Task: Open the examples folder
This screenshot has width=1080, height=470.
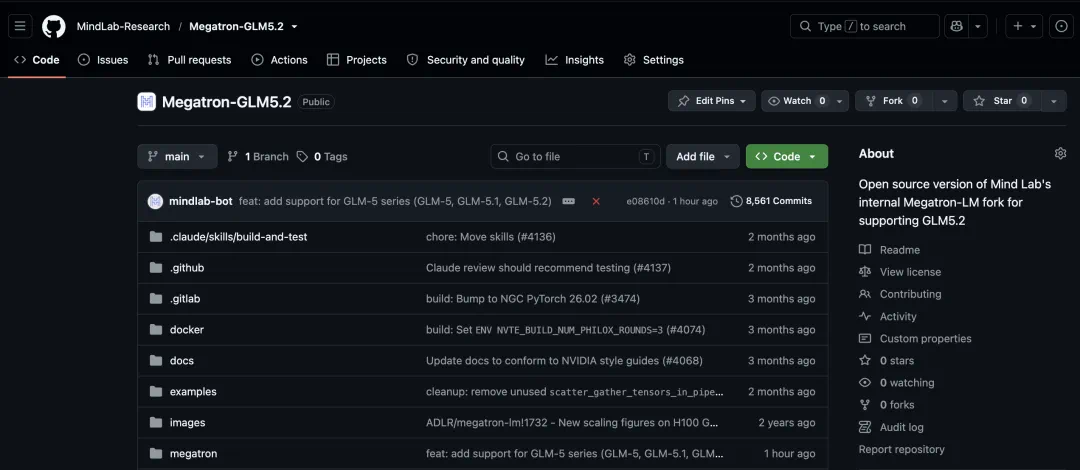Action: point(193,392)
